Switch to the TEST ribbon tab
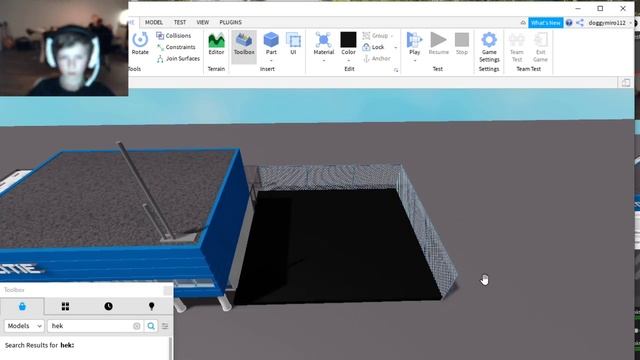 coord(180,22)
